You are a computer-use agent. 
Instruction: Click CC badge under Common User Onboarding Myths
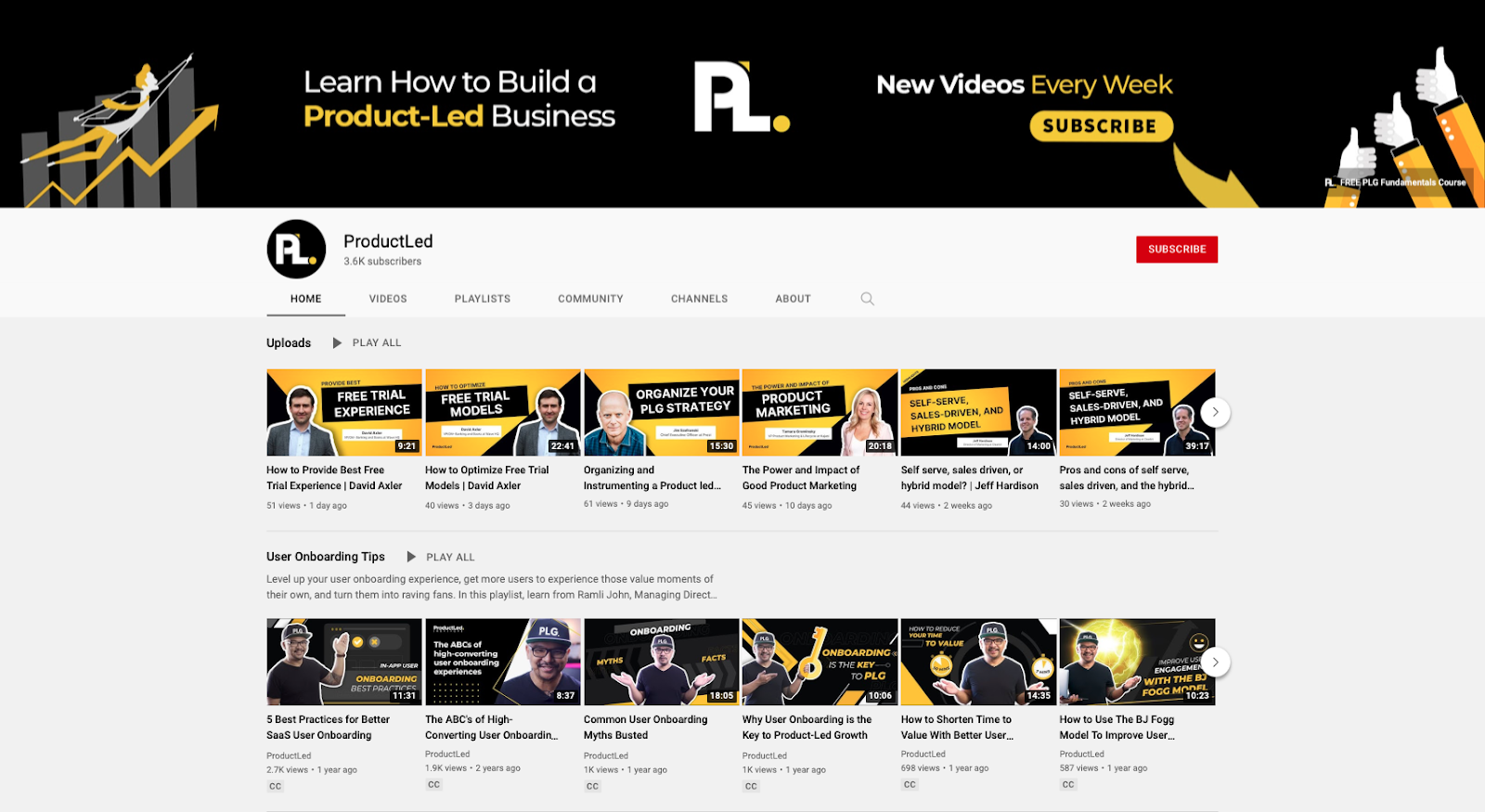592,786
